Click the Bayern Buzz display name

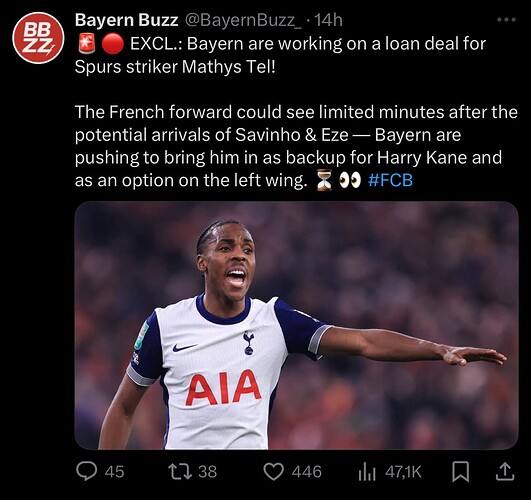coord(126,20)
